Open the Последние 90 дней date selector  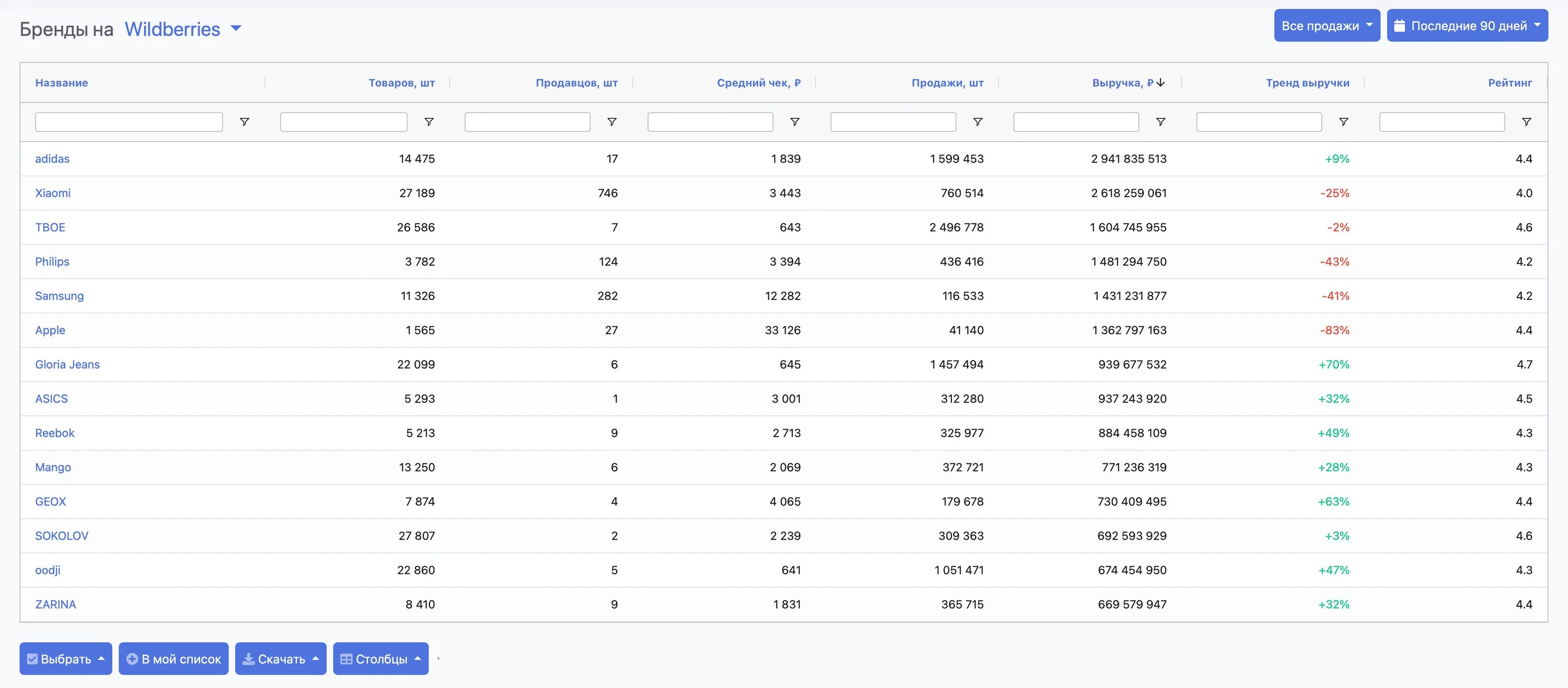click(1467, 26)
